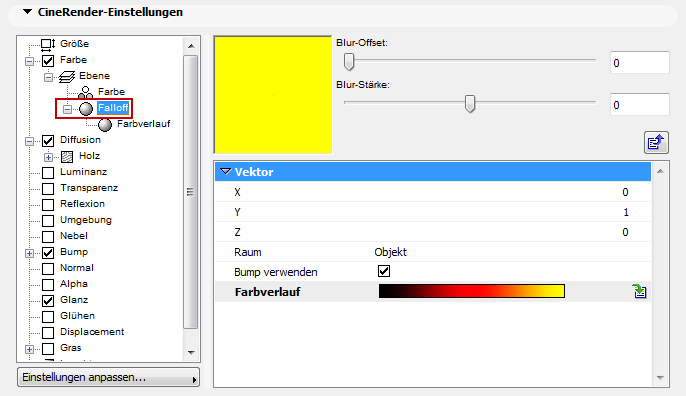Expand the Bump tree node
Image resolution: width=686 pixels, height=396 pixels.
[29, 253]
